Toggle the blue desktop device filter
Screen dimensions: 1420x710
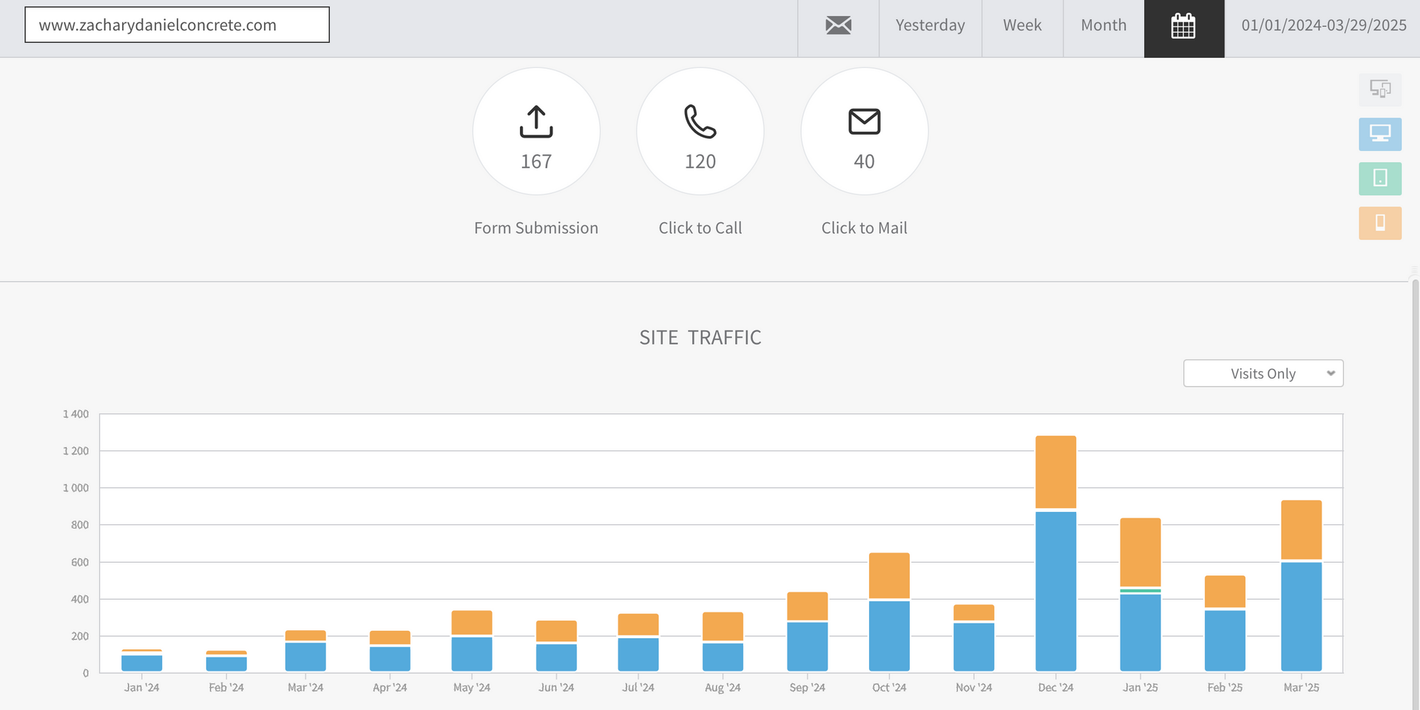click(1380, 134)
